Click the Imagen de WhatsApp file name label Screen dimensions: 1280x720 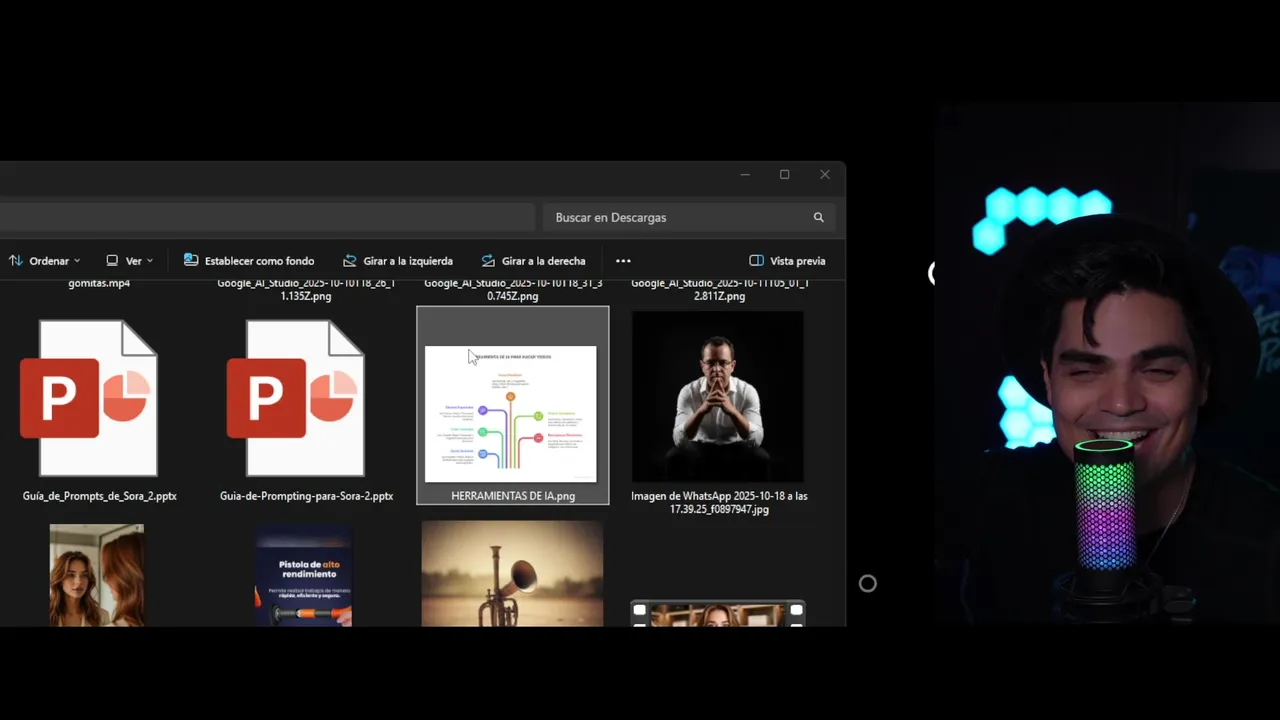[719, 502]
